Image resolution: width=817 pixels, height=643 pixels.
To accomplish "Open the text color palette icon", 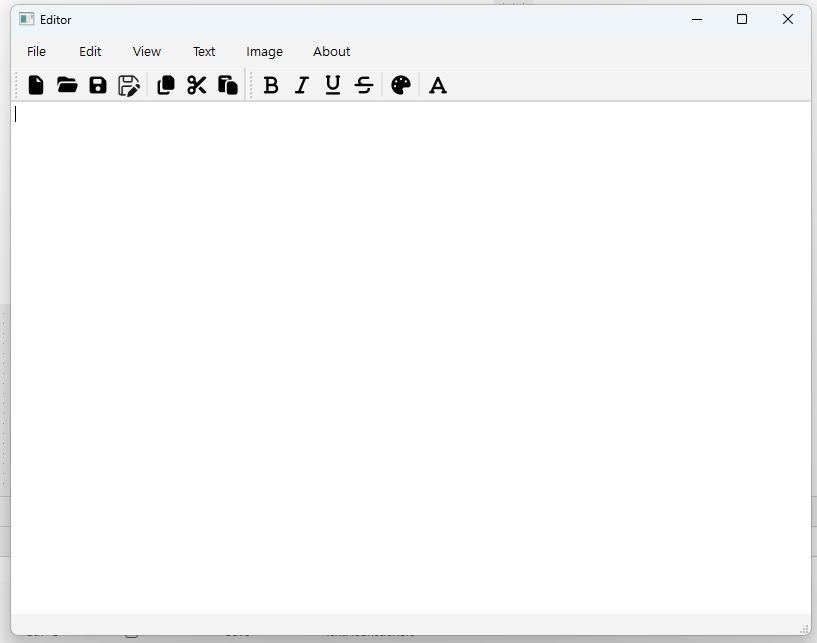I will tap(401, 86).
